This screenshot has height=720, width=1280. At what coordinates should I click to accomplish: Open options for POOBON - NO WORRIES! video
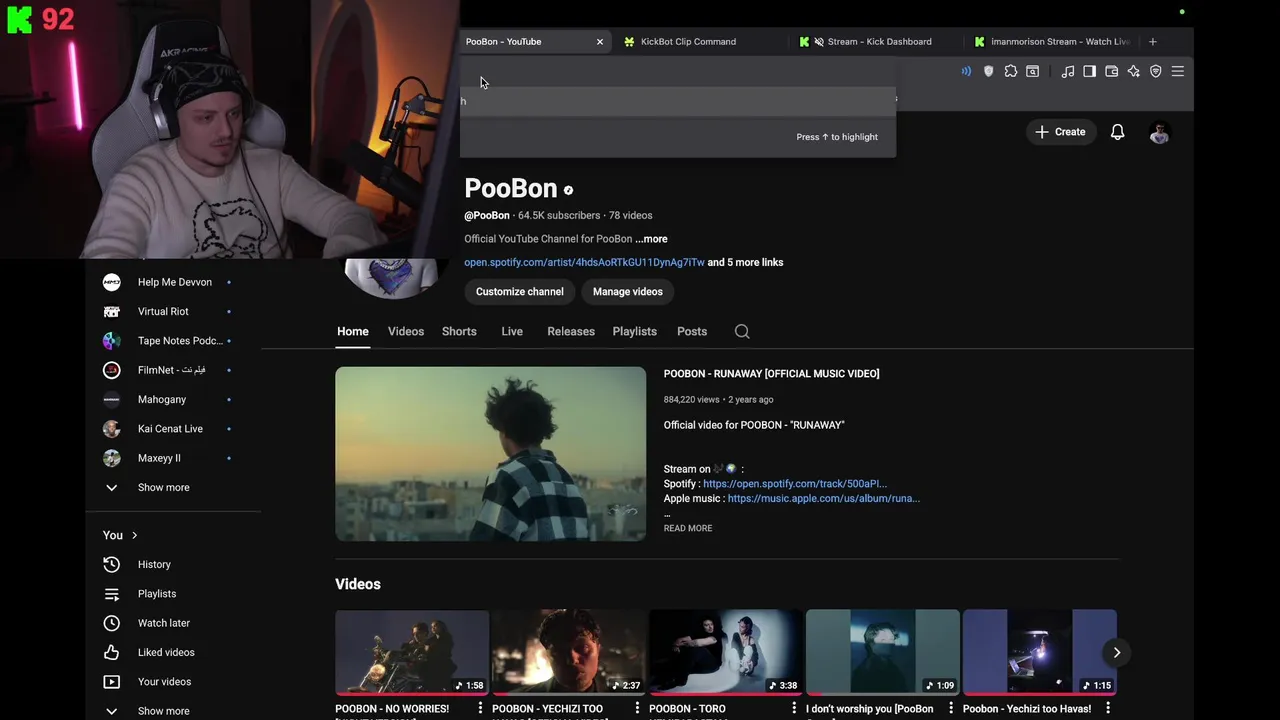click(480, 708)
